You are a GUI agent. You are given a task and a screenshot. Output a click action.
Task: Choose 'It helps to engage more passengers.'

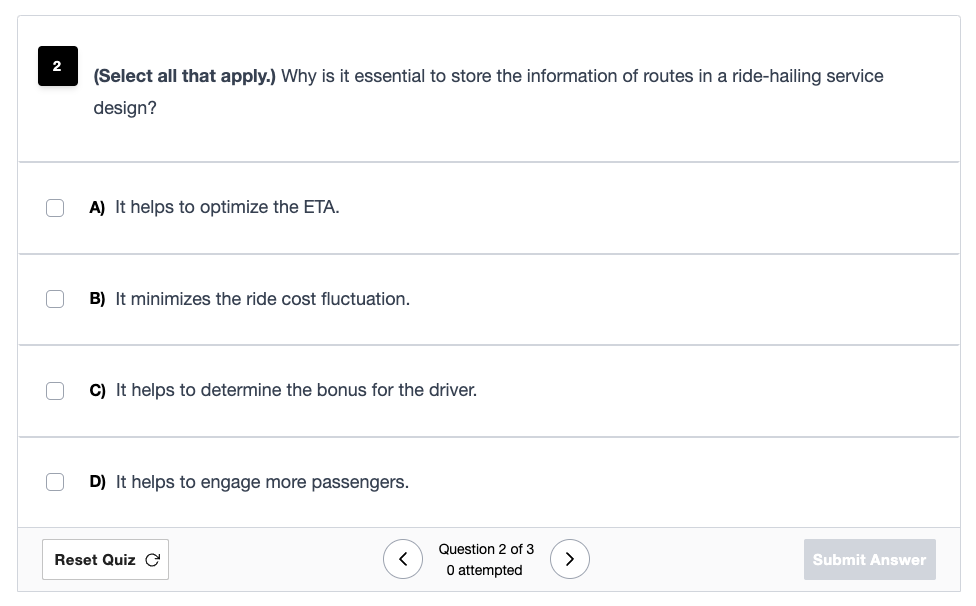coord(262,482)
